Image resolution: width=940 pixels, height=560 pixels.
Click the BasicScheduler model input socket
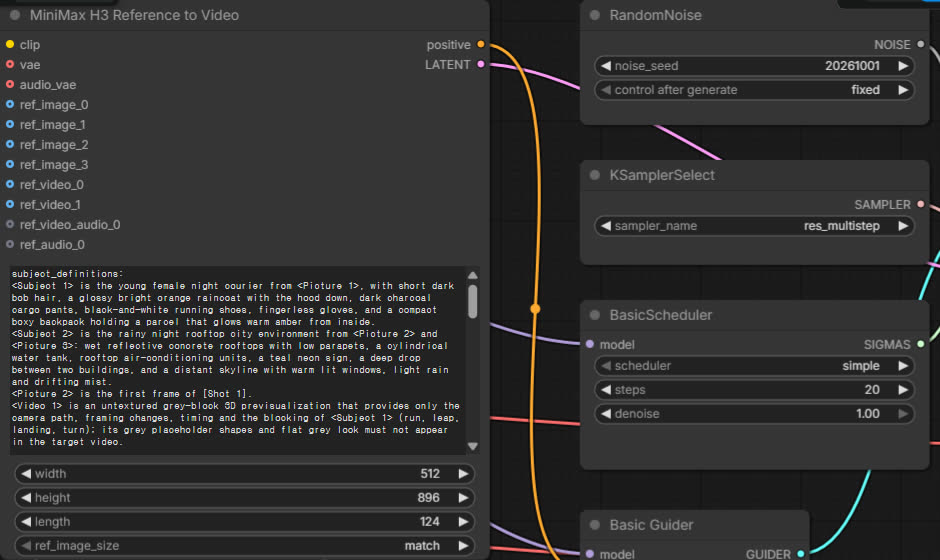tap(590, 344)
